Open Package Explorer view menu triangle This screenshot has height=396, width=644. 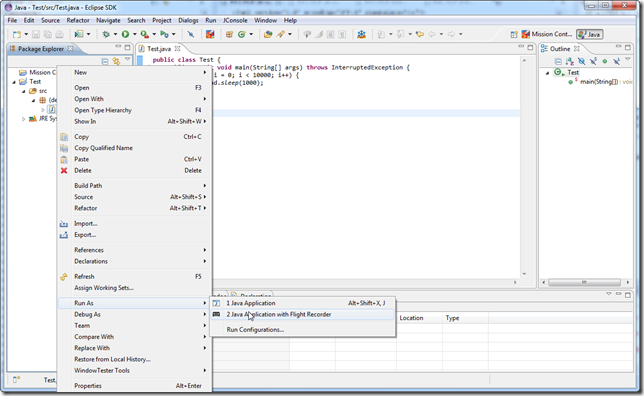[127, 60]
